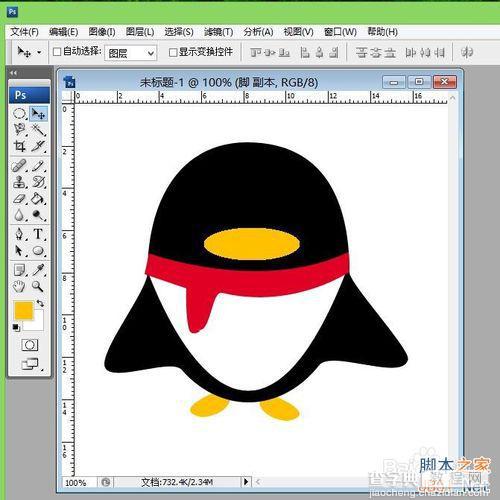Screen dimensions: 500x500
Task: Toggle Quick Mask mode
Action: coord(30,345)
